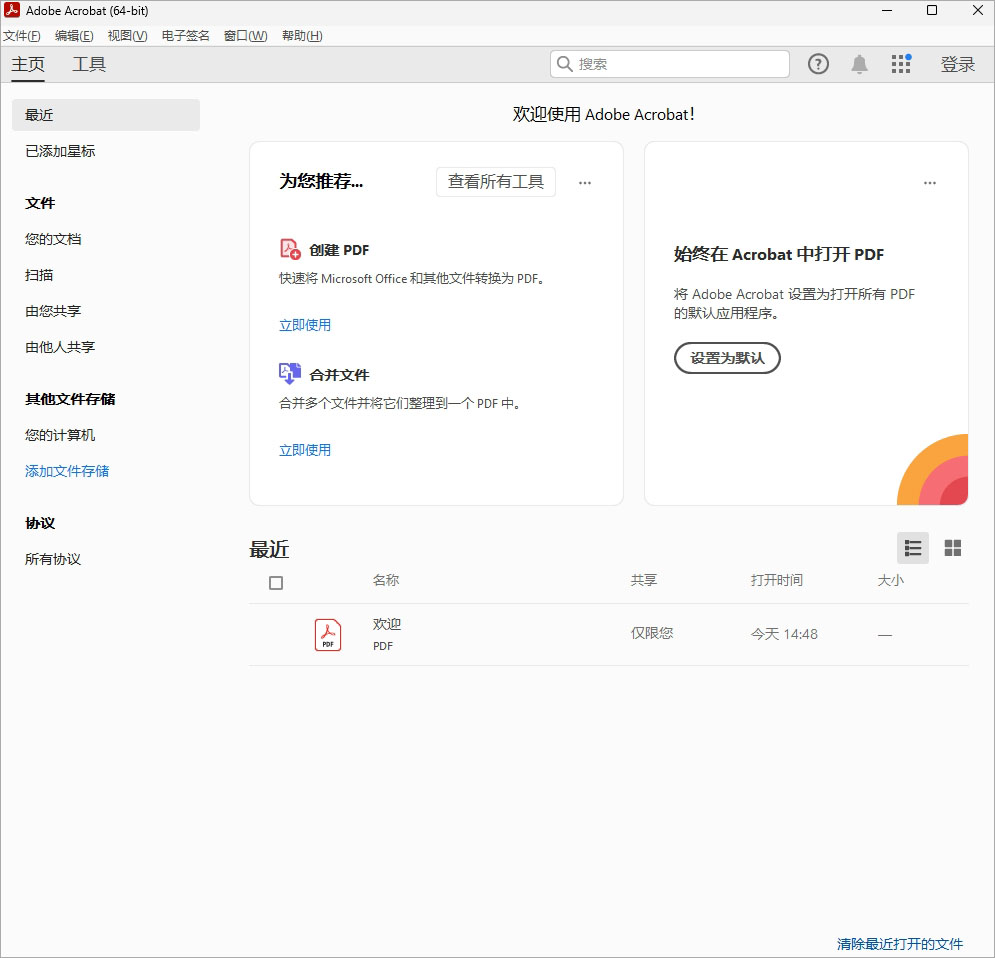Click the 清除最近打开的文件 link
The height and width of the screenshot is (958, 995).
898,943
